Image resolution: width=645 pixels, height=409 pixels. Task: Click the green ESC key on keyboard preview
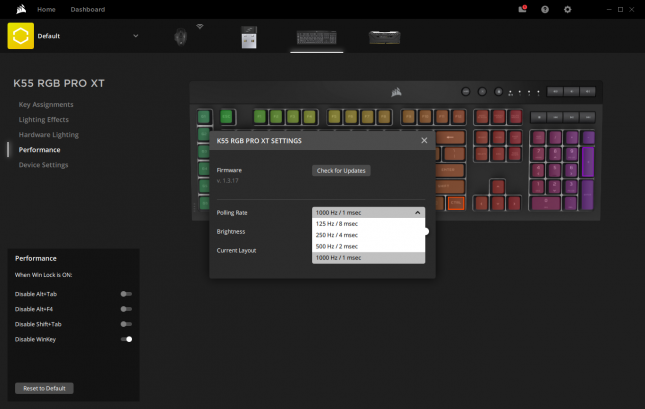click(227, 117)
